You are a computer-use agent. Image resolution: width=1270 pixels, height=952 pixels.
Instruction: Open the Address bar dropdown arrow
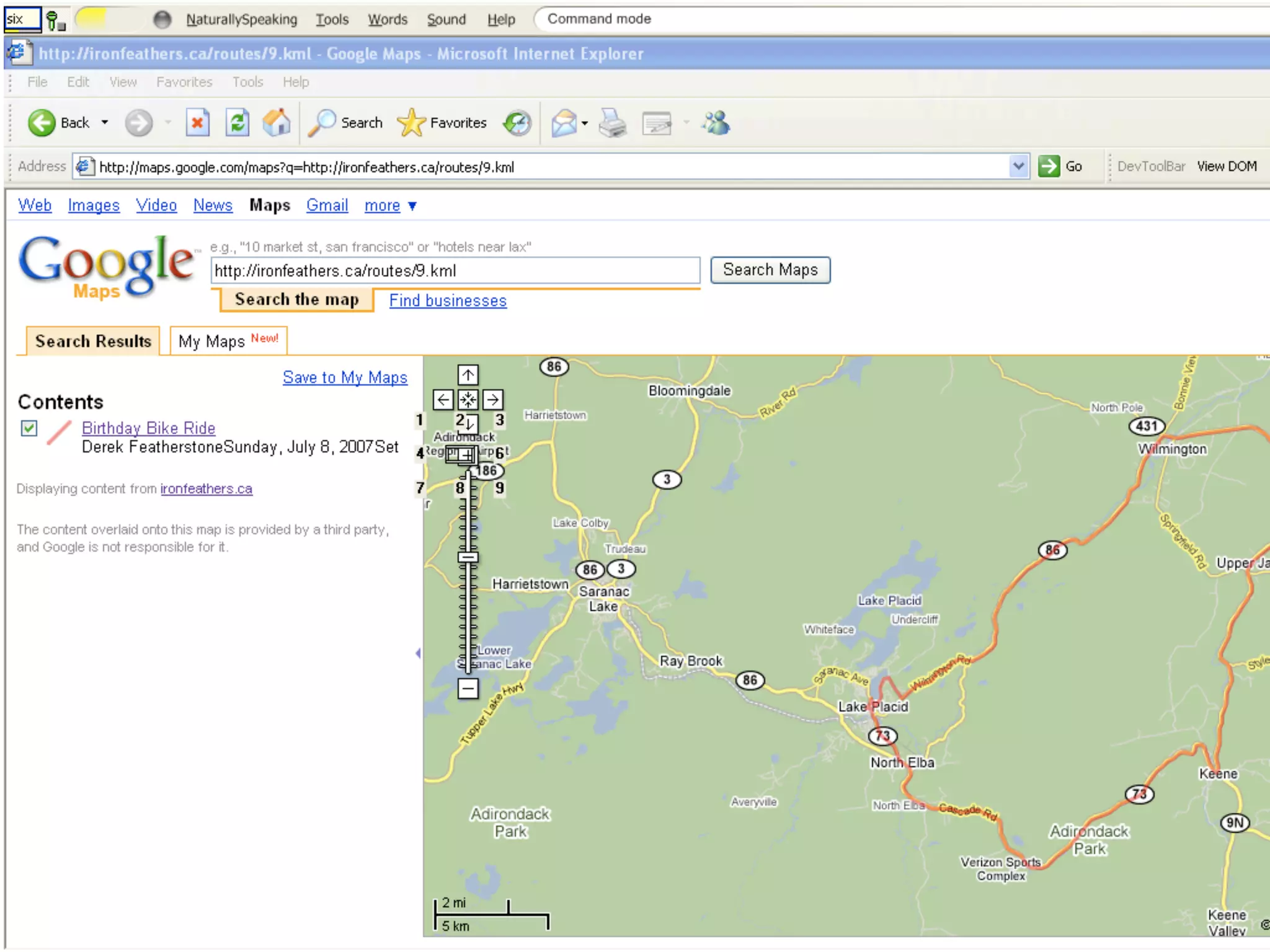pyautogui.click(x=1018, y=166)
